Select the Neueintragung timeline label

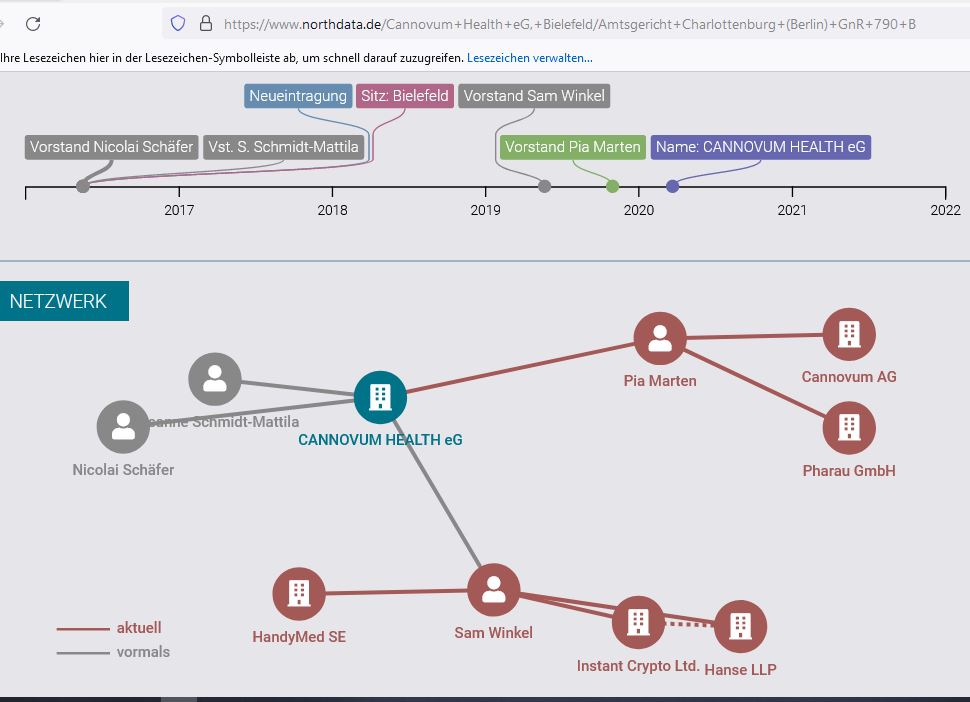tap(298, 96)
